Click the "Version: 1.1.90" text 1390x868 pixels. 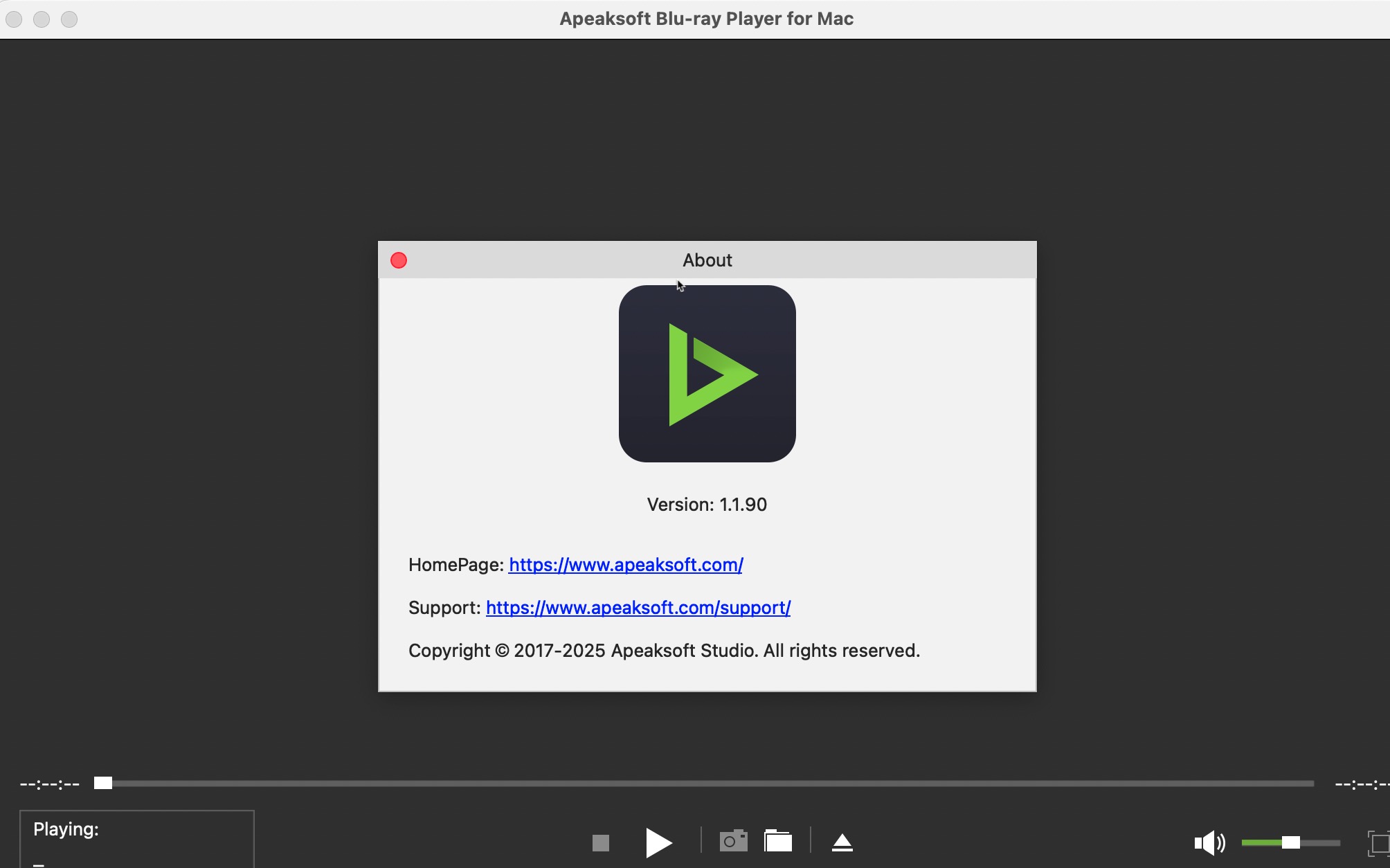pos(707,505)
